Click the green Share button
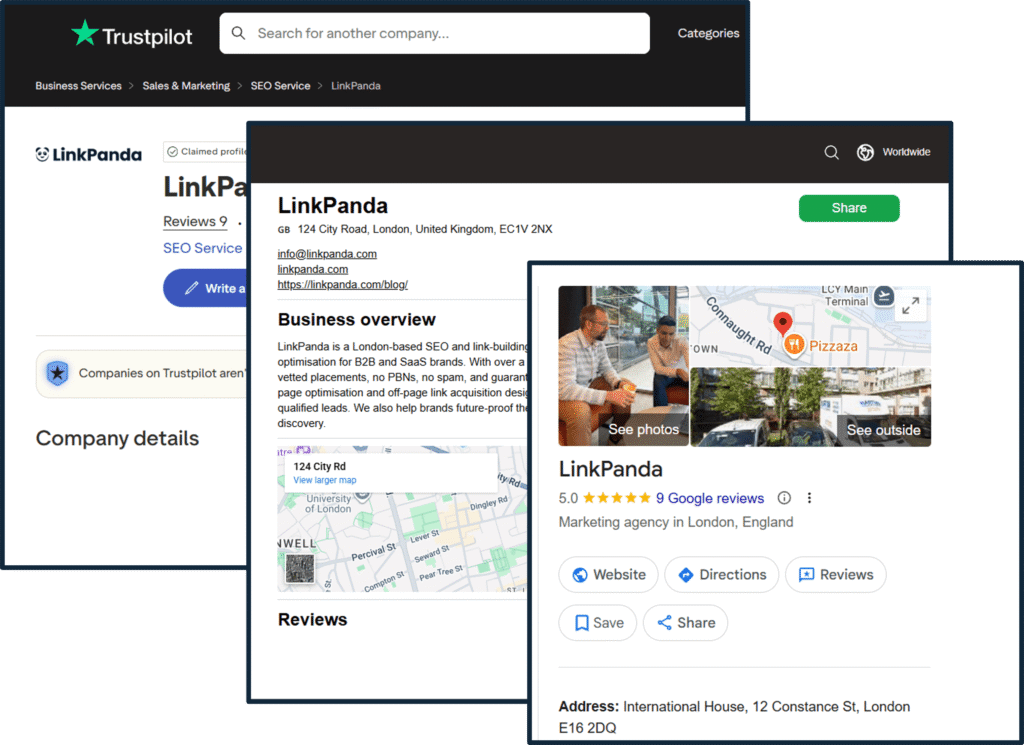The width and height of the screenshot is (1024, 745). [x=848, y=208]
